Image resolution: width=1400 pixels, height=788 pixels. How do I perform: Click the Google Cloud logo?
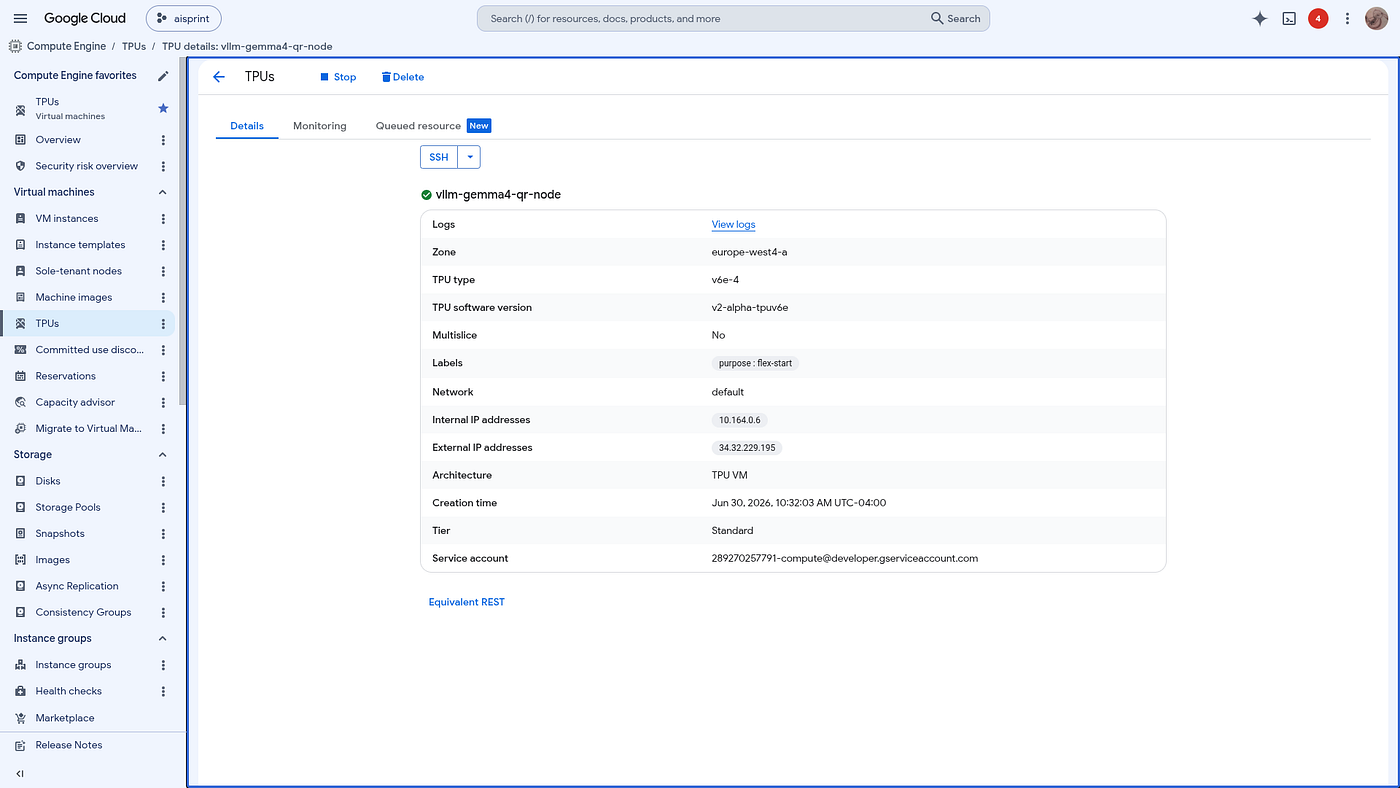coord(85,18)
